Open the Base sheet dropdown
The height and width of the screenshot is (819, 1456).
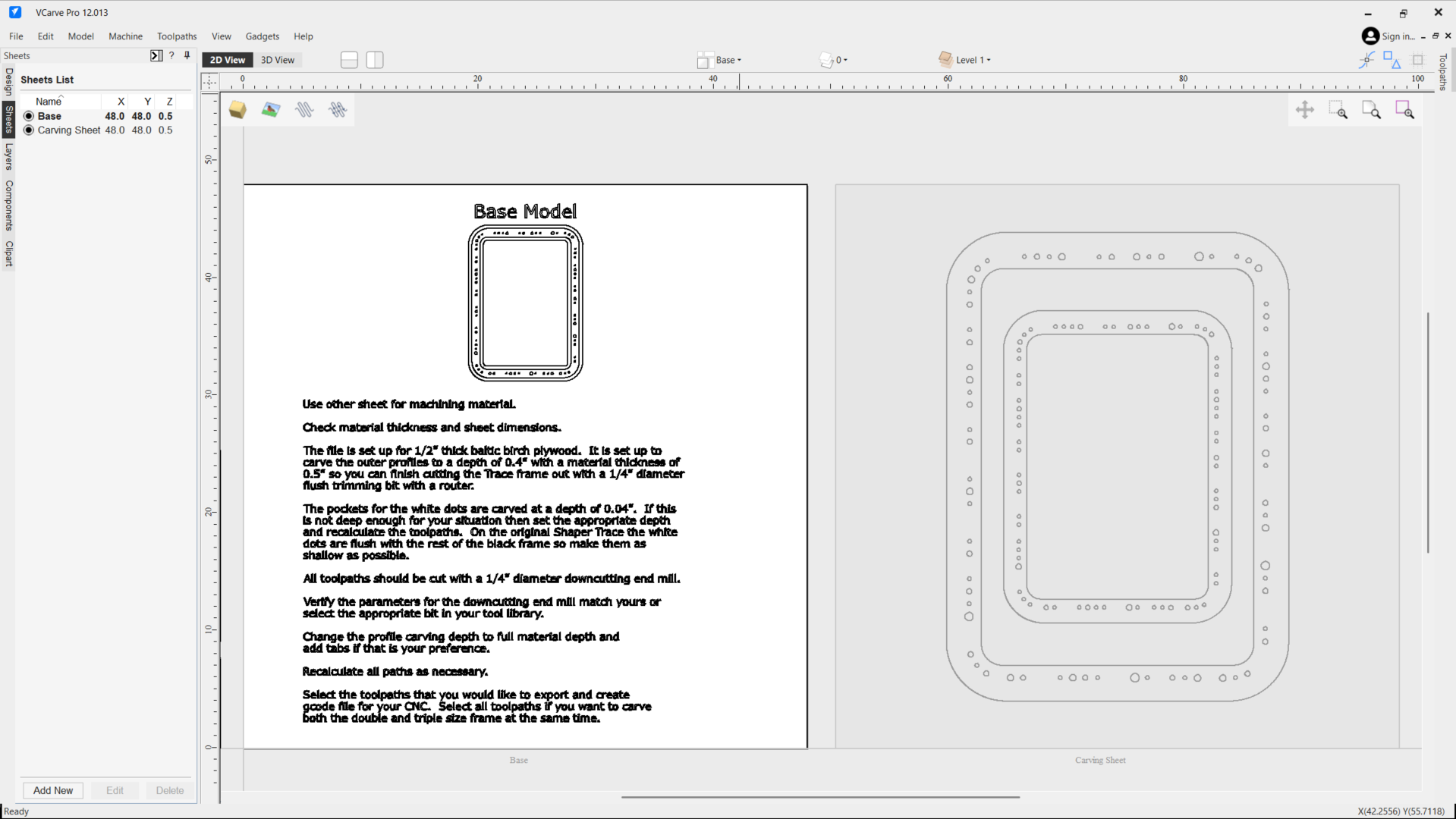720,60
